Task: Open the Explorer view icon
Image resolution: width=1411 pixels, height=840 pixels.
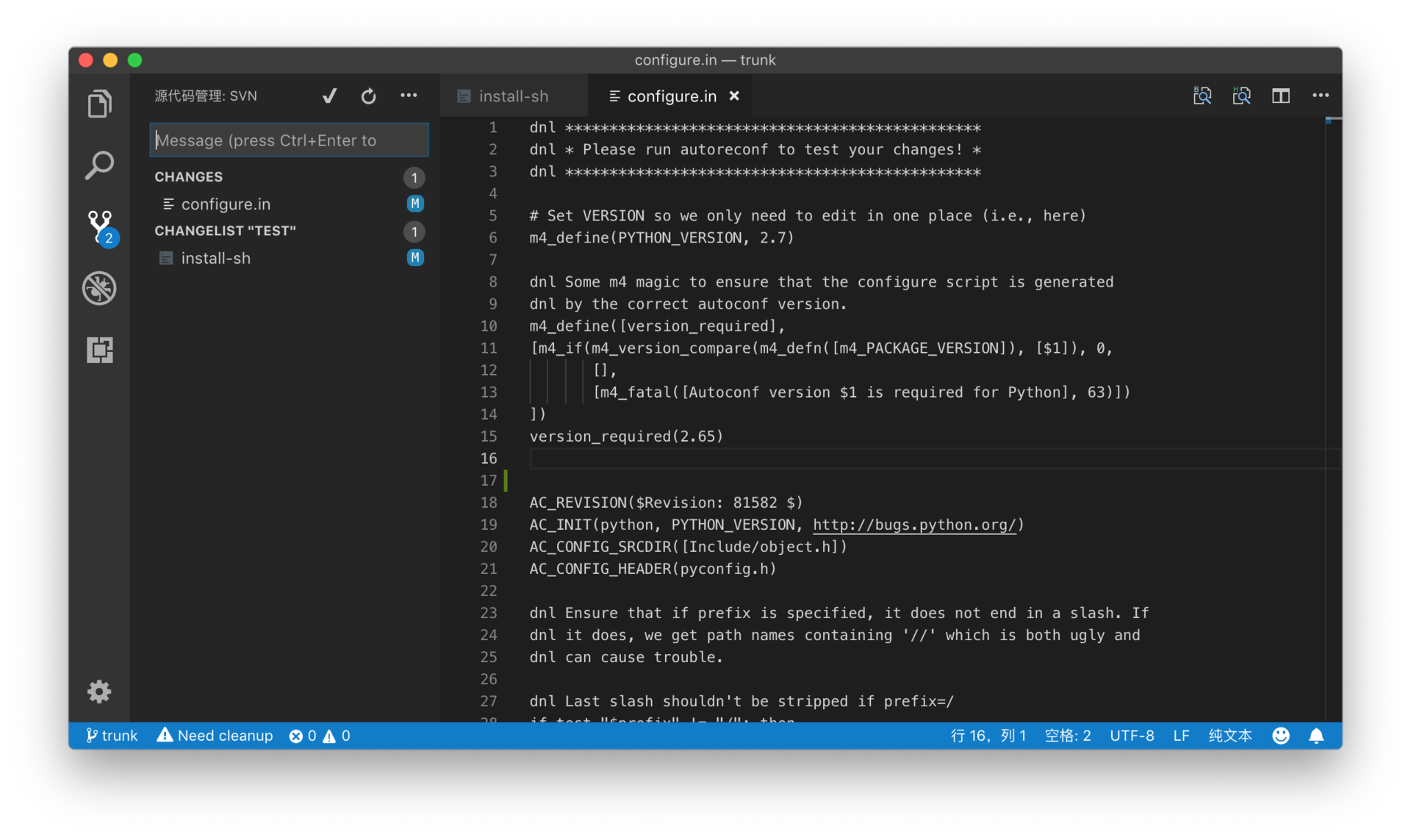Action: click(100, 104)
